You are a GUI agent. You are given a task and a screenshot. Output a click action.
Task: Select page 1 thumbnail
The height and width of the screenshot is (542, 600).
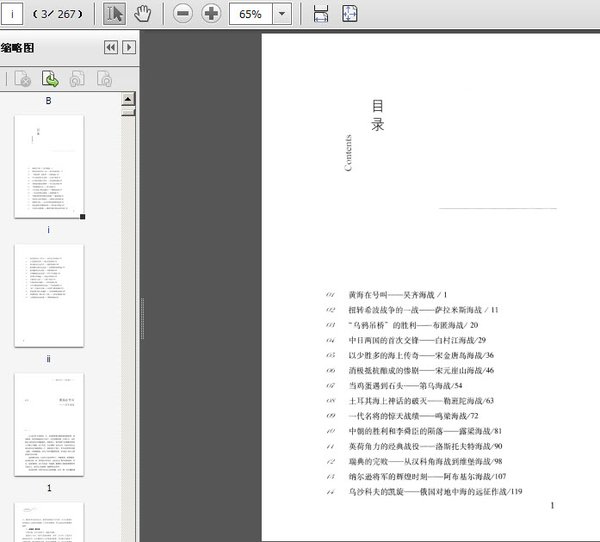coord(49,425)
